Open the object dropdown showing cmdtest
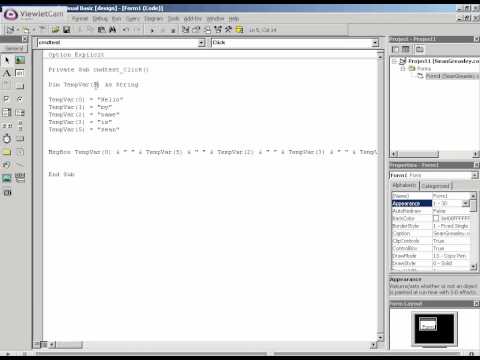 tap(201, 43)
